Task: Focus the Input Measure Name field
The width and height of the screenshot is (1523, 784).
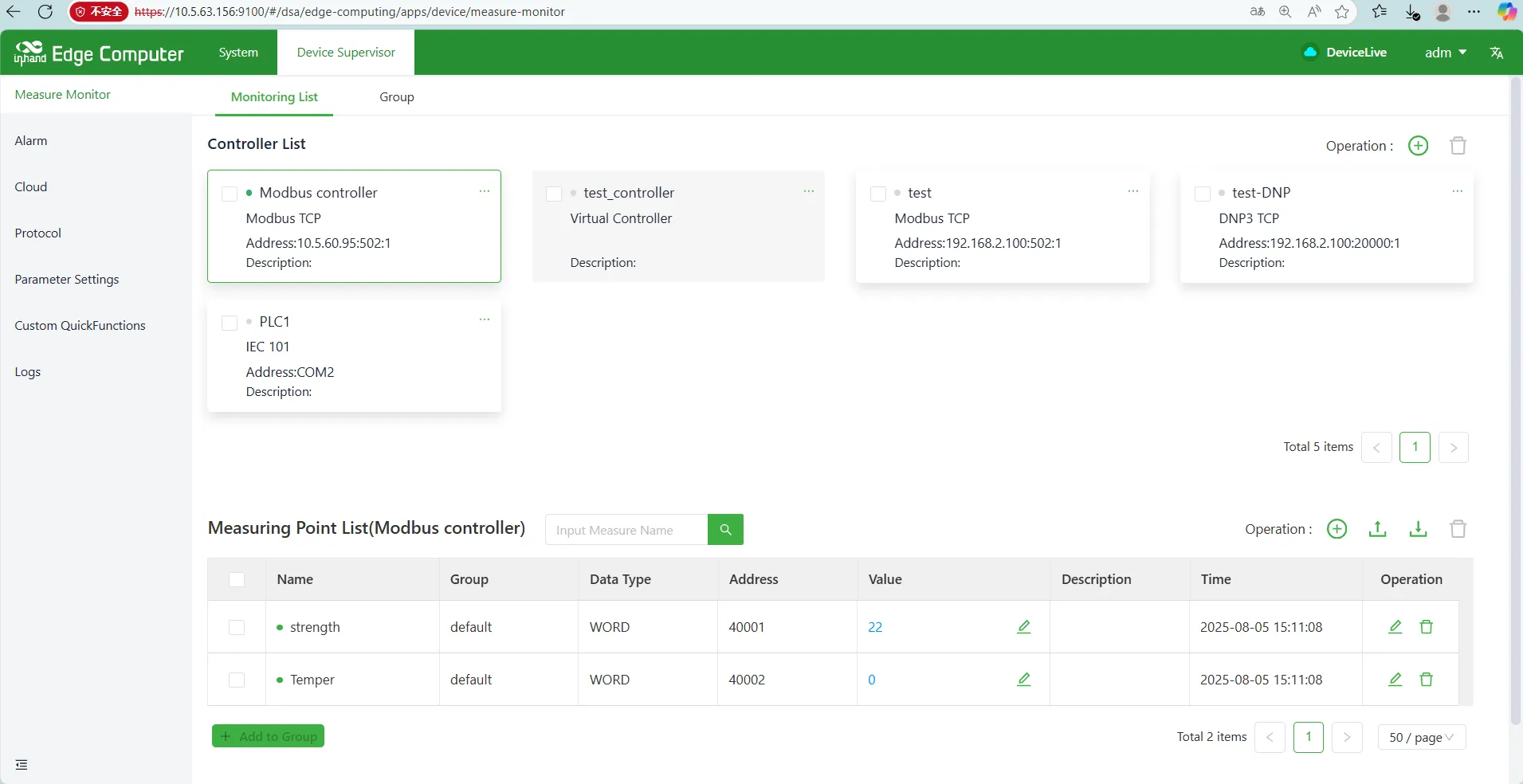Action: click(x=626, y=530)
